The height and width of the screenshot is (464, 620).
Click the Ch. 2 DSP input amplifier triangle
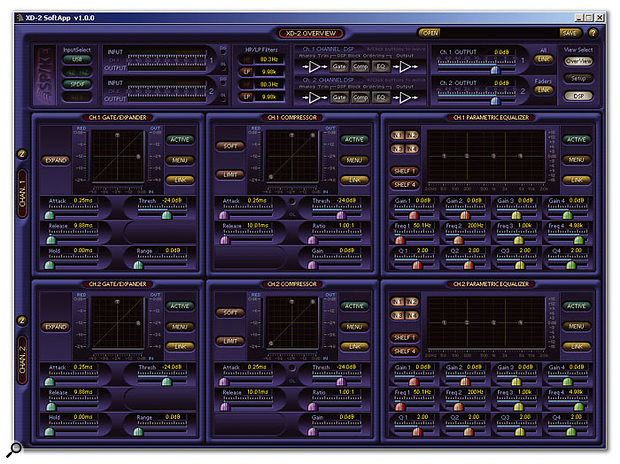click(x=314, y=97)
